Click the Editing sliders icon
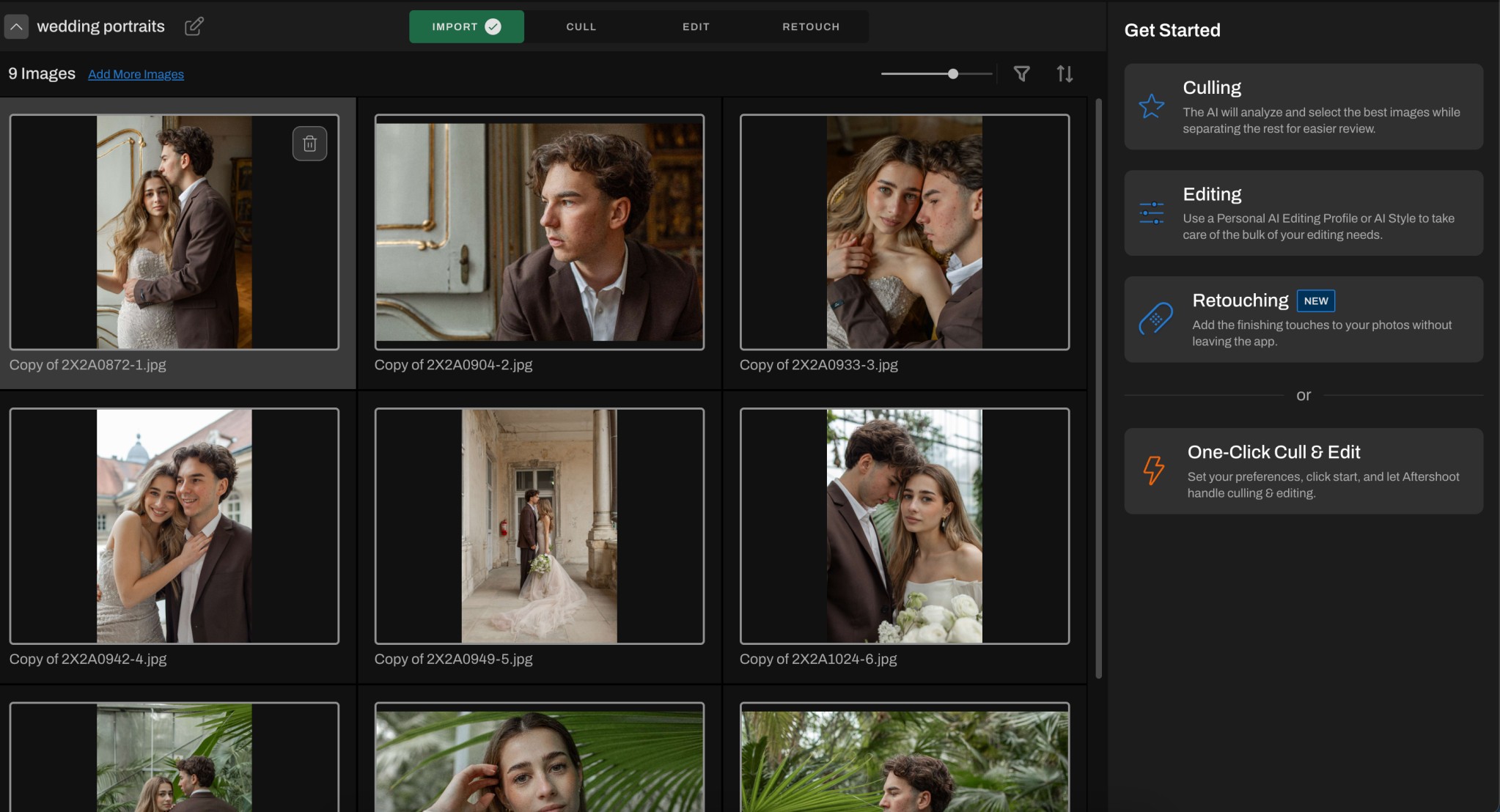This screenshot has width=1500, height=812. 1151,213
